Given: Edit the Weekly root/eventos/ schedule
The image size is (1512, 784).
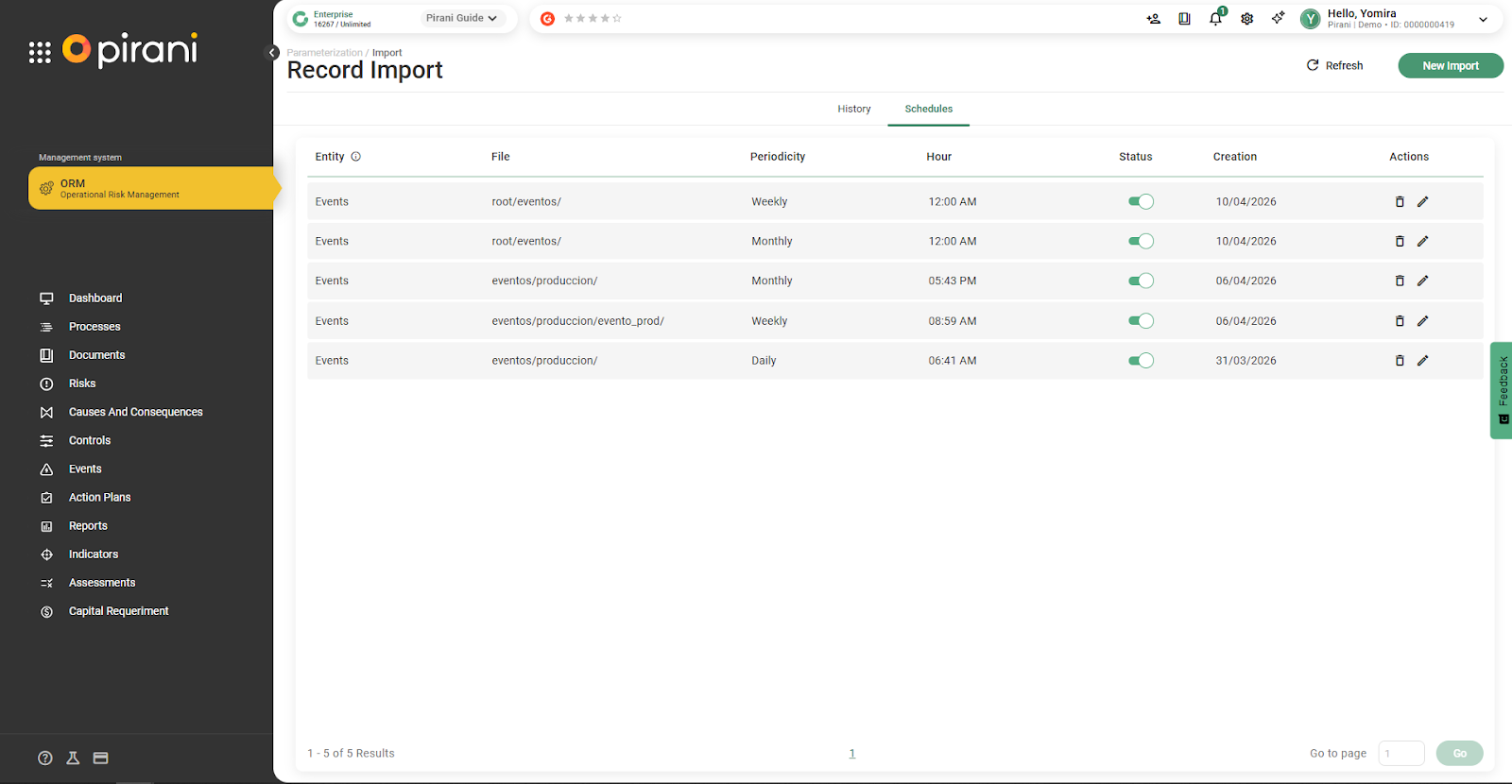Looking at the screenshot, I should [1422, 201].
